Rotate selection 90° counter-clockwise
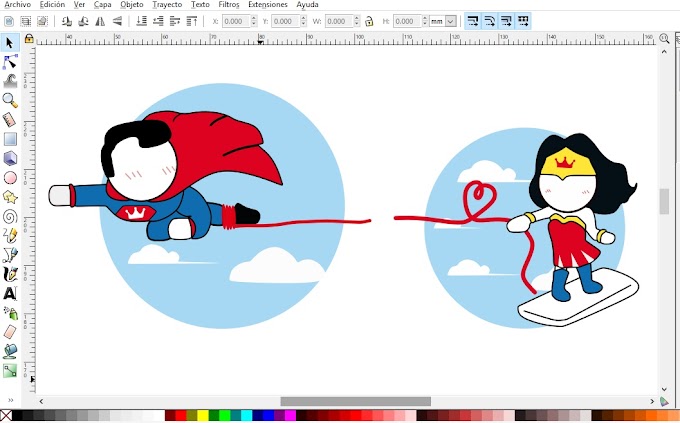680x423 pixels. click(x=66, y=21)
